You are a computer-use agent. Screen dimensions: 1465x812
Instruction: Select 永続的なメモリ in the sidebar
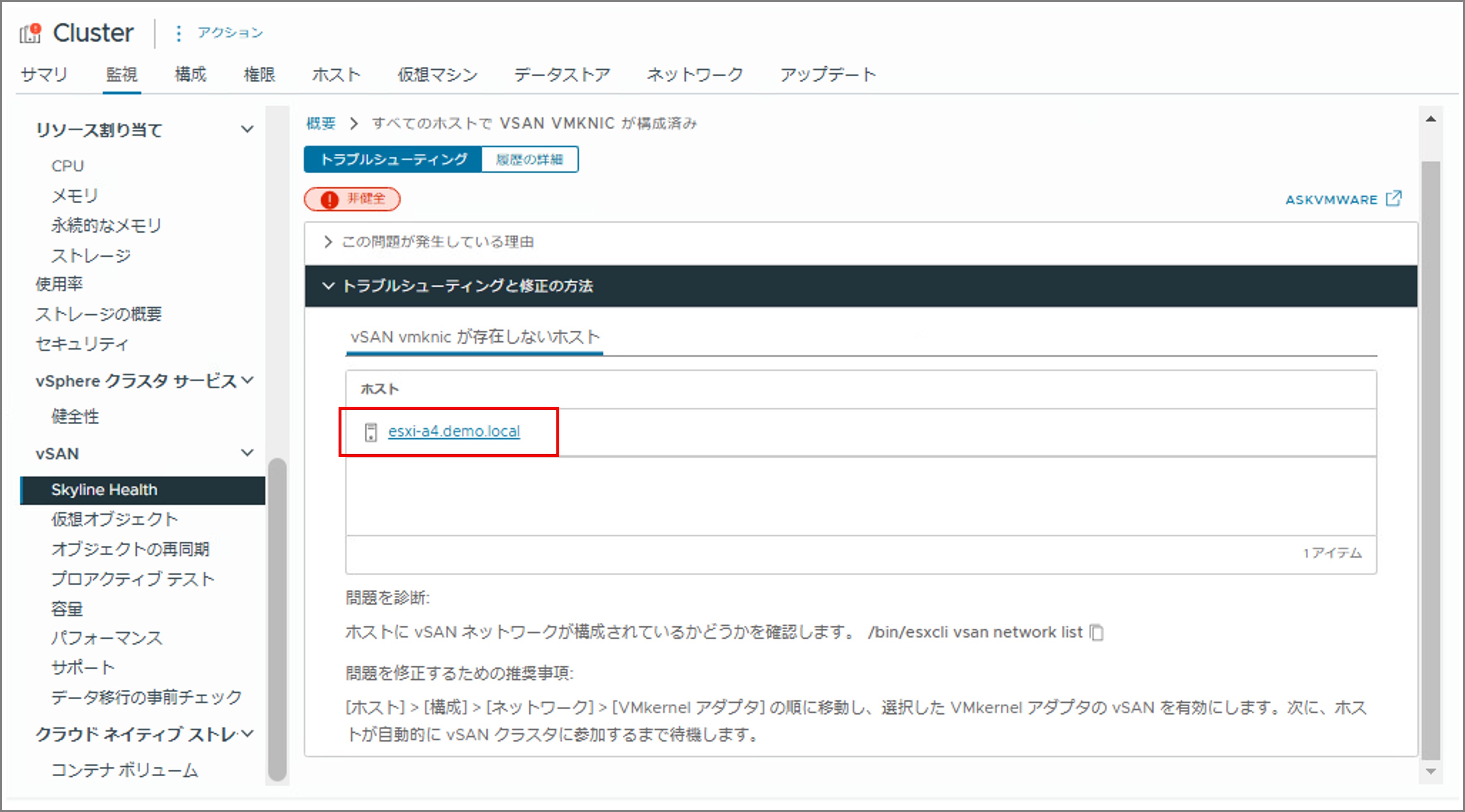pos(106,226)
